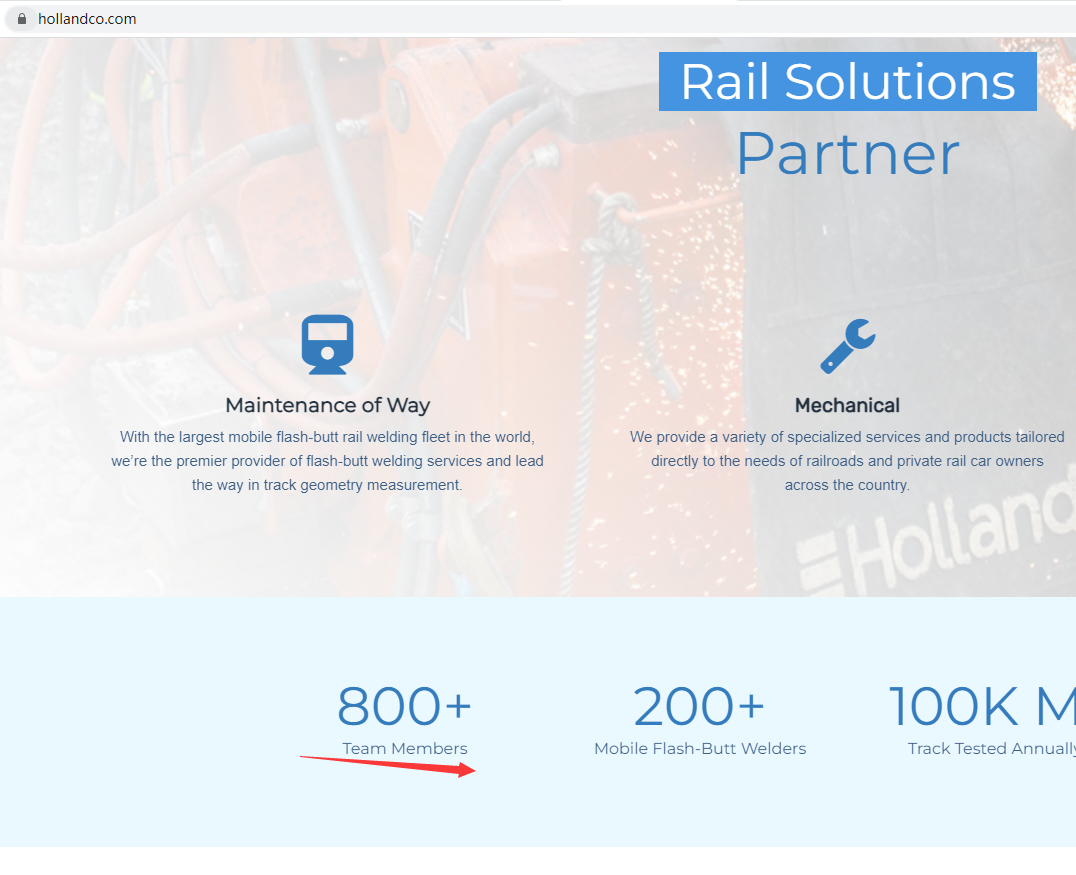
Task: Click the large Partner heading text
Action: click(x=847, y=154)
